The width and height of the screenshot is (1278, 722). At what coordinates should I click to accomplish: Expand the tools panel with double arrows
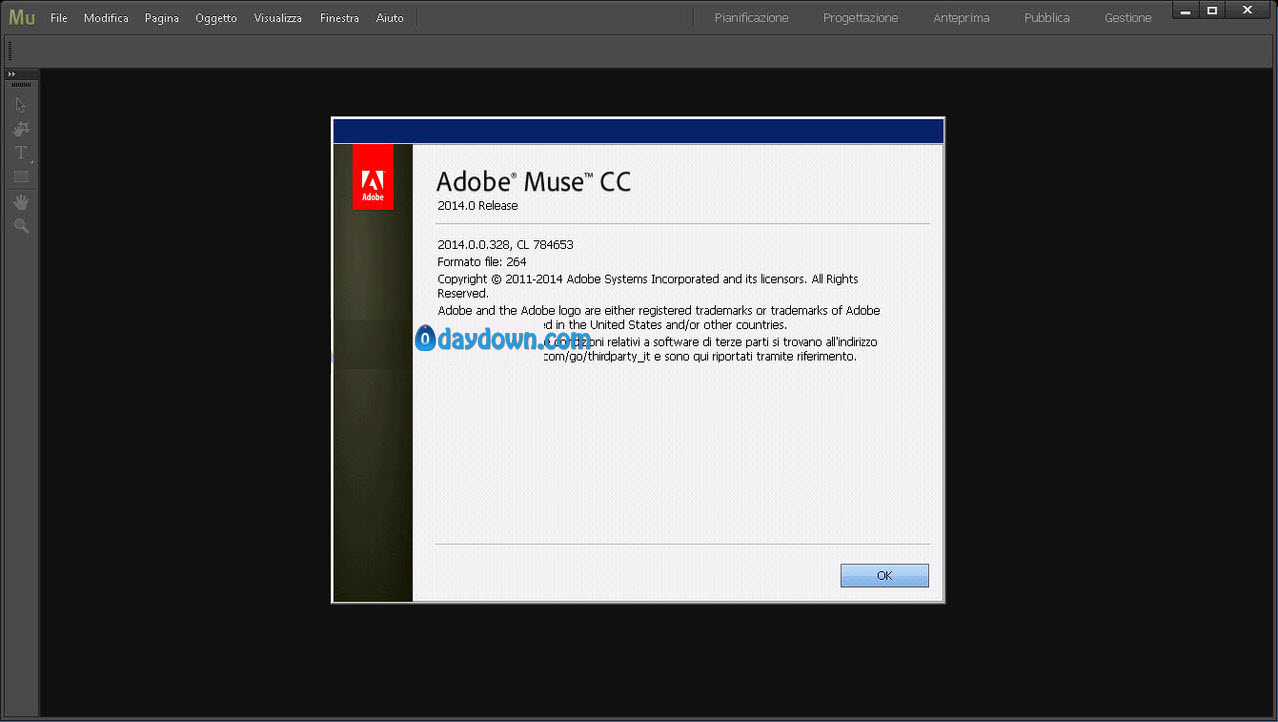tap(12, 74)
